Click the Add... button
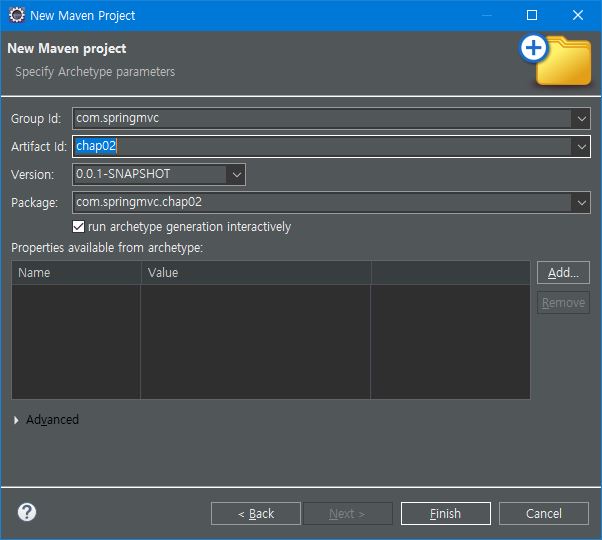The width and height of the screenshot is (602, 540). [563, 272]
